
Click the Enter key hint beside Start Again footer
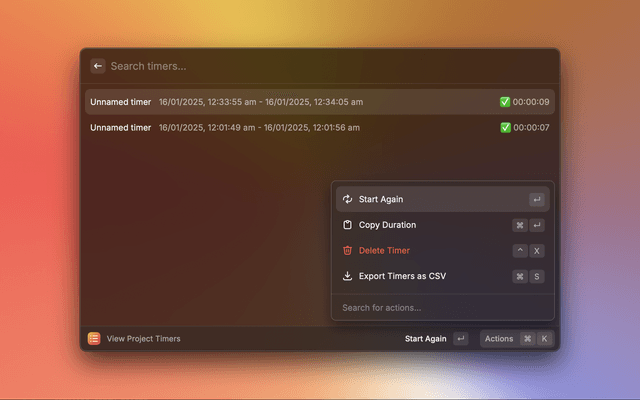460,339
